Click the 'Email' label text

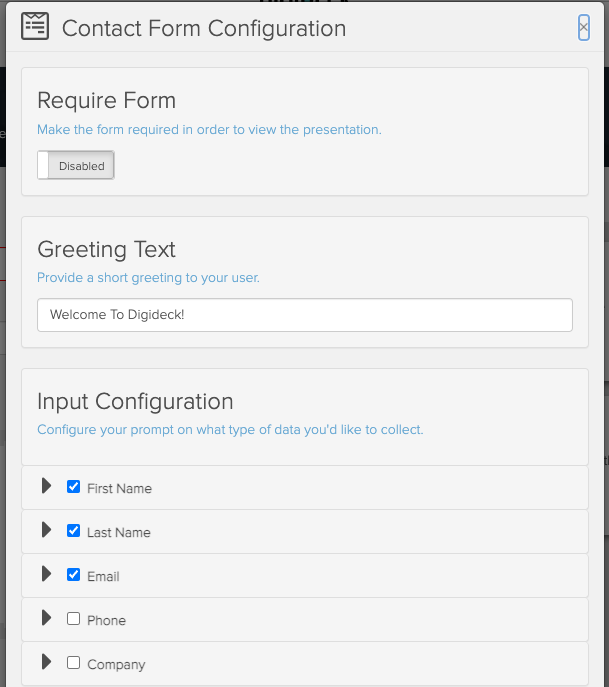[103, 577]
